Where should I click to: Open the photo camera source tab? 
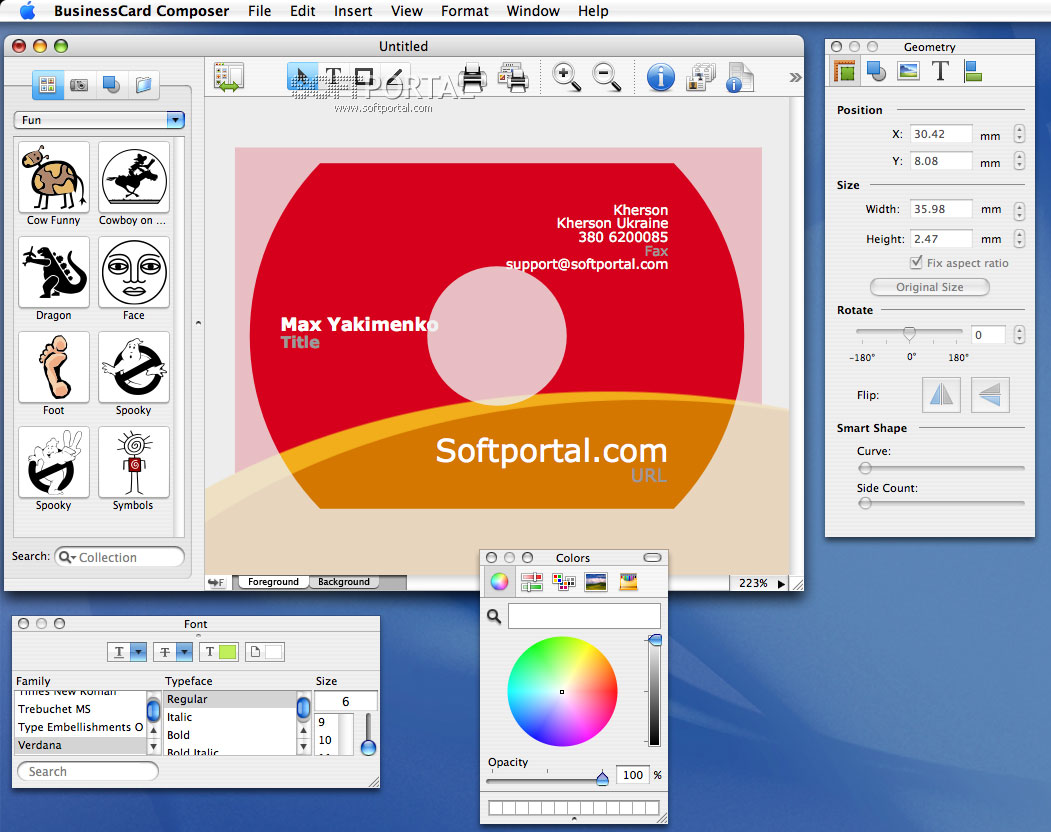click(x=79, y=84)
